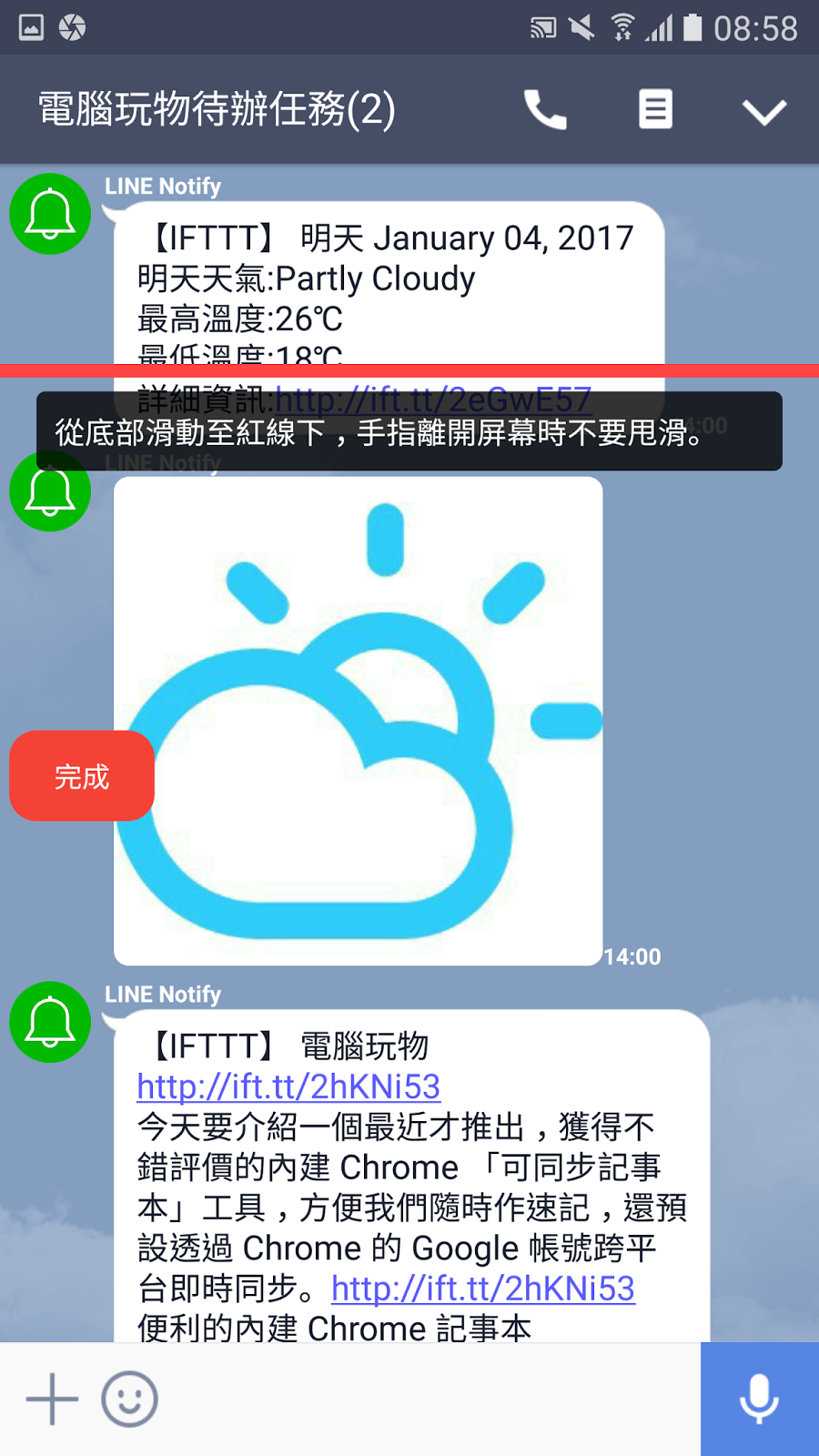
Task: Tap the 從底部滑動至紅線下 instruction tooltip
Action: pos(409,431)
